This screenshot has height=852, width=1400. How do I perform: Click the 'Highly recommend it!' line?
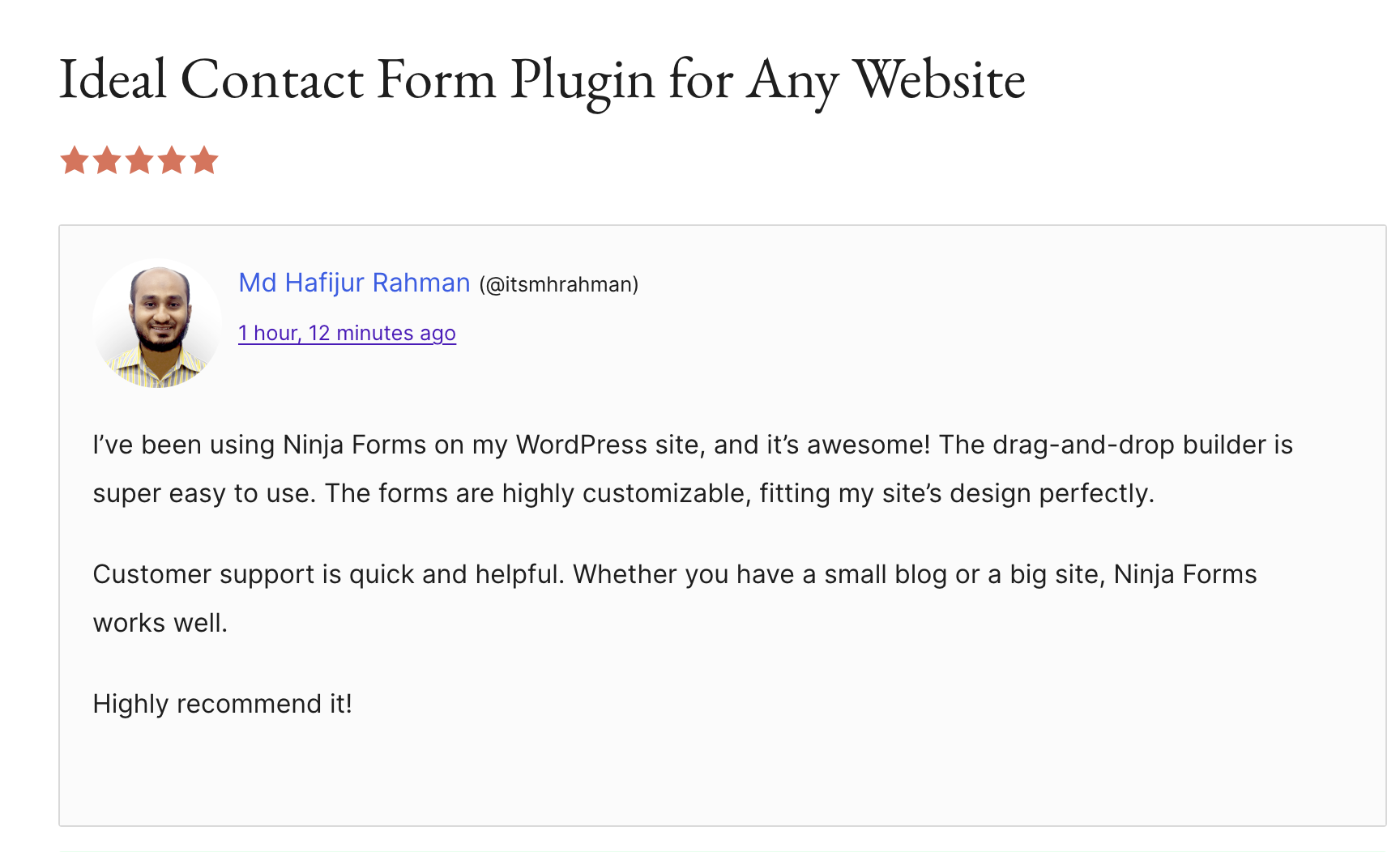pos(223,704)
